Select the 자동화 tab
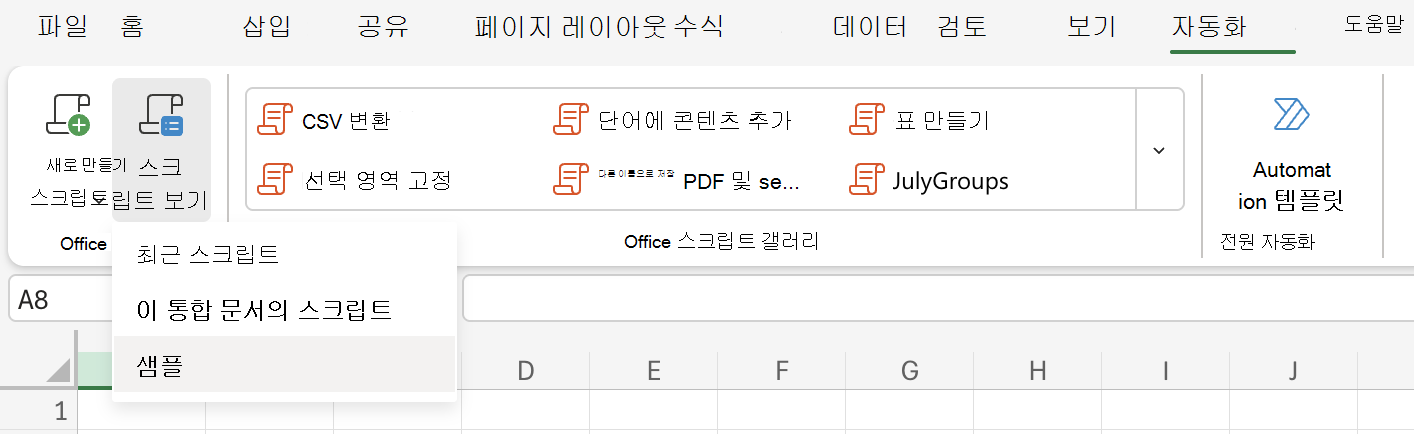The height and width of the screenshot is (434, 1414). 1209,26
